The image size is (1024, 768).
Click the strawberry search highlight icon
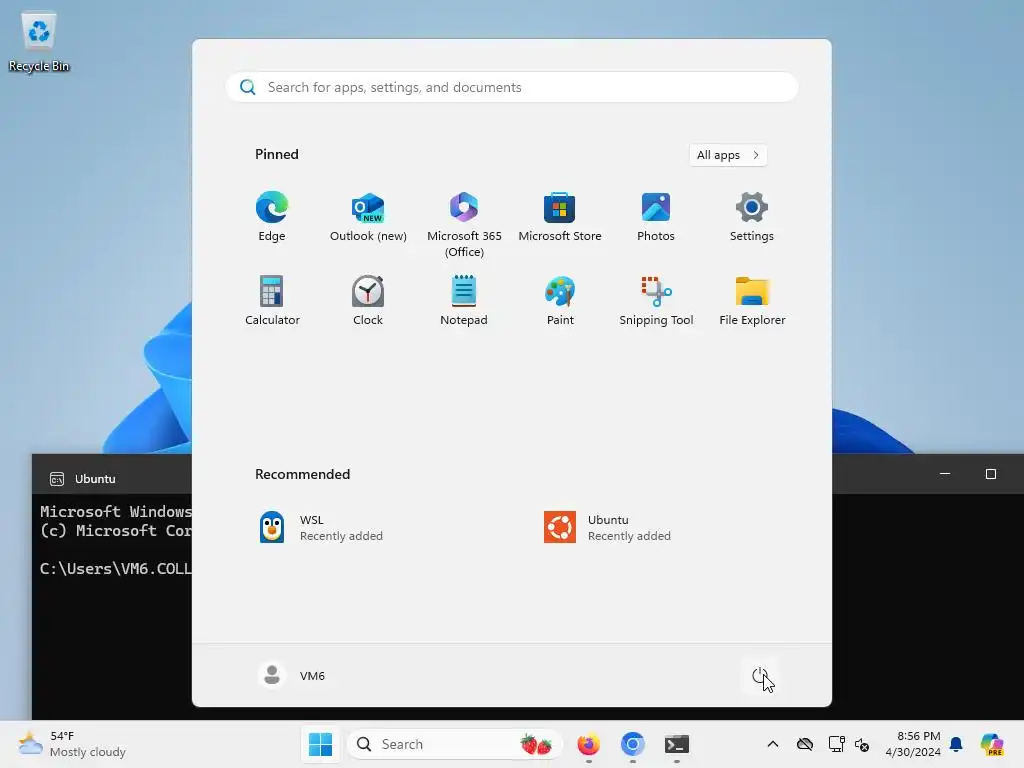pyautogui.click(x=536, y=744)
